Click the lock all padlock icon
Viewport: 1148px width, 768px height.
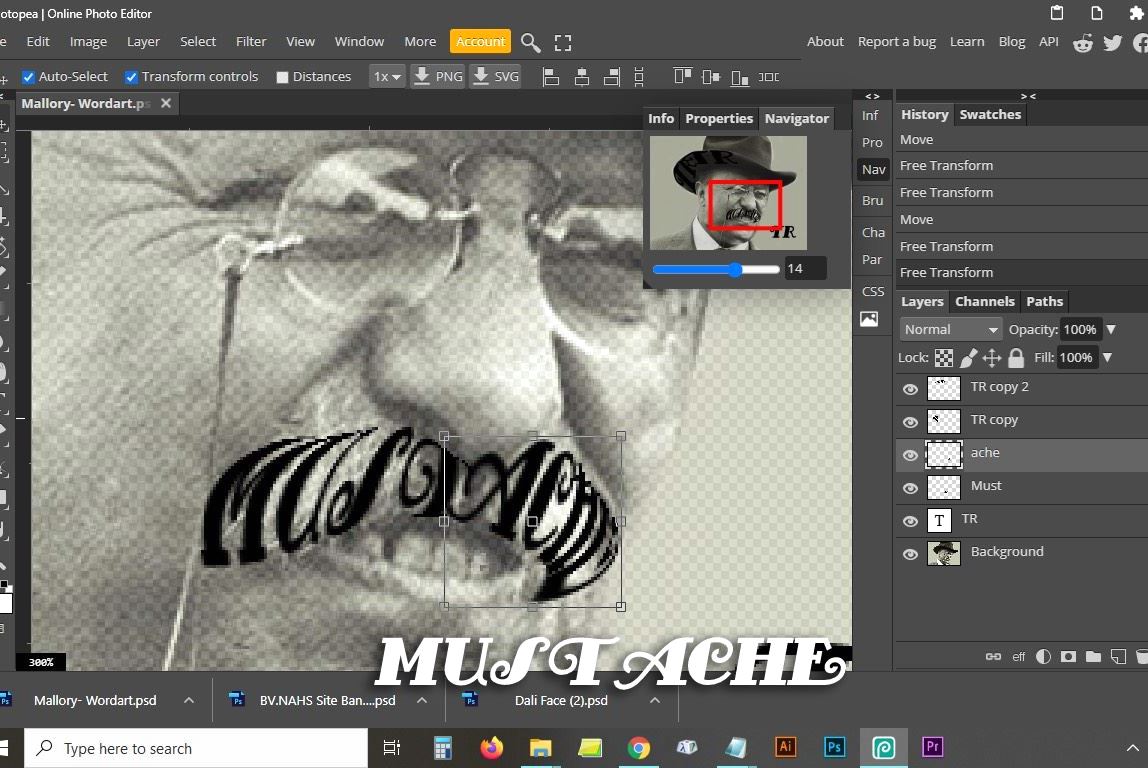click(x=1016, y=358)
